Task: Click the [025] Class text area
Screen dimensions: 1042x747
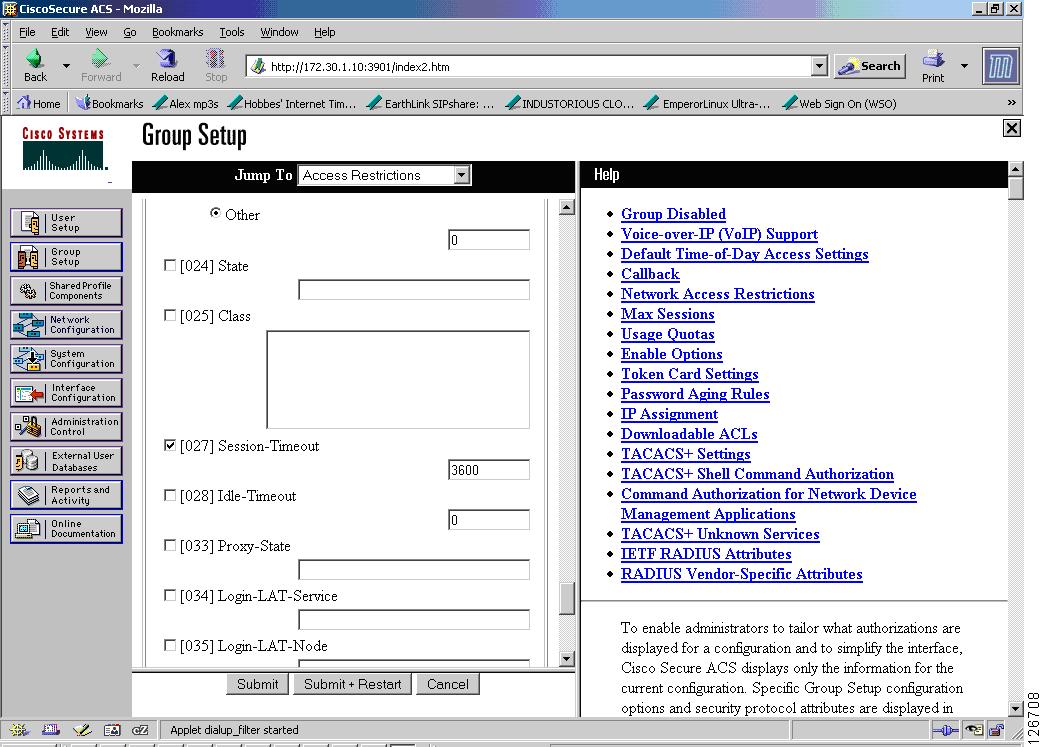Action: (398, 379)
